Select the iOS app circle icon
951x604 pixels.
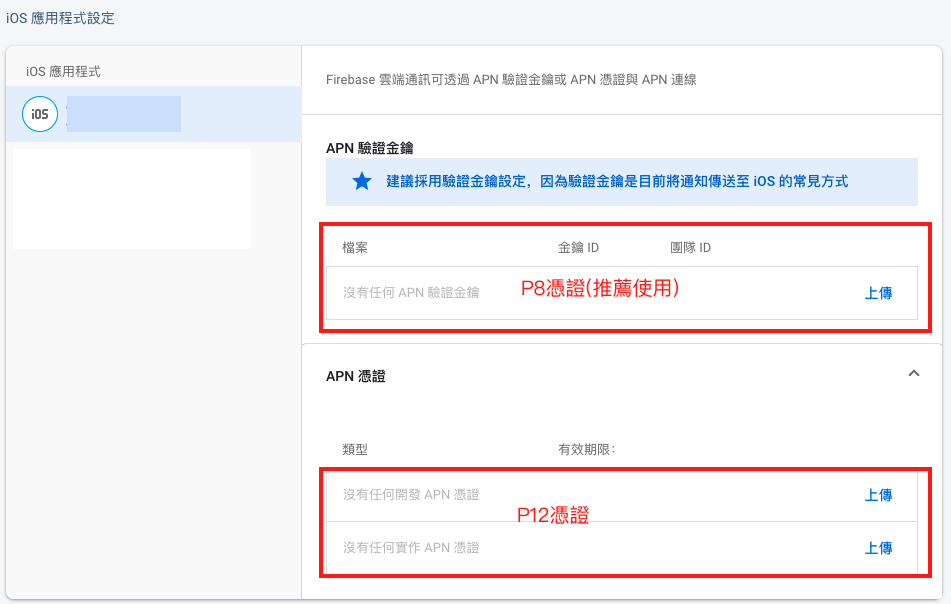pos(40,114)
